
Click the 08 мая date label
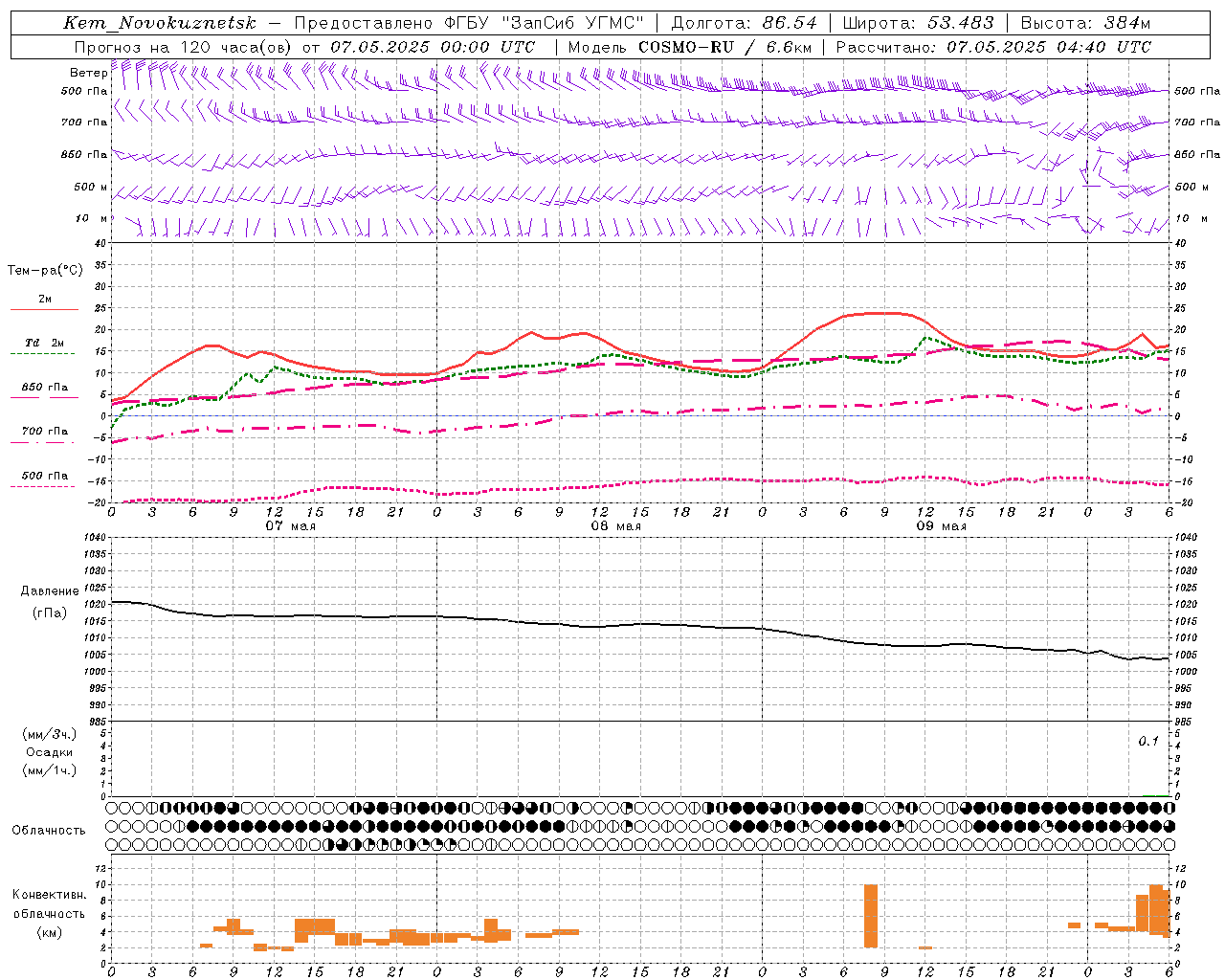tap(616, 526)
